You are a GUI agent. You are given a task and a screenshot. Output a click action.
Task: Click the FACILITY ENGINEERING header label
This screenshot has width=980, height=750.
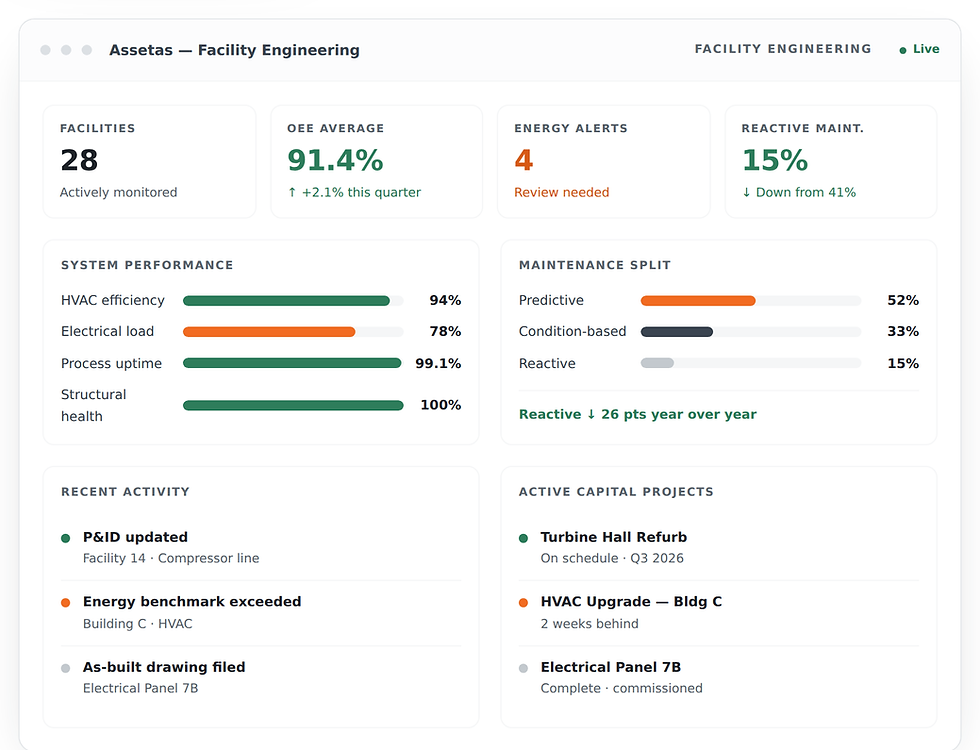click(x=783, y=49)
